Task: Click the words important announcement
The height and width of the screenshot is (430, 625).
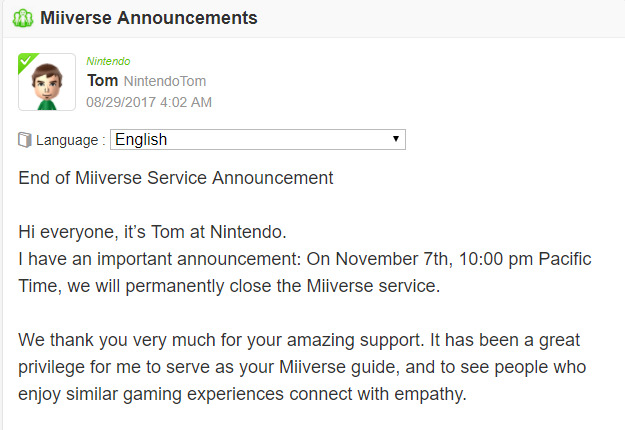Action: pos(199,259)
